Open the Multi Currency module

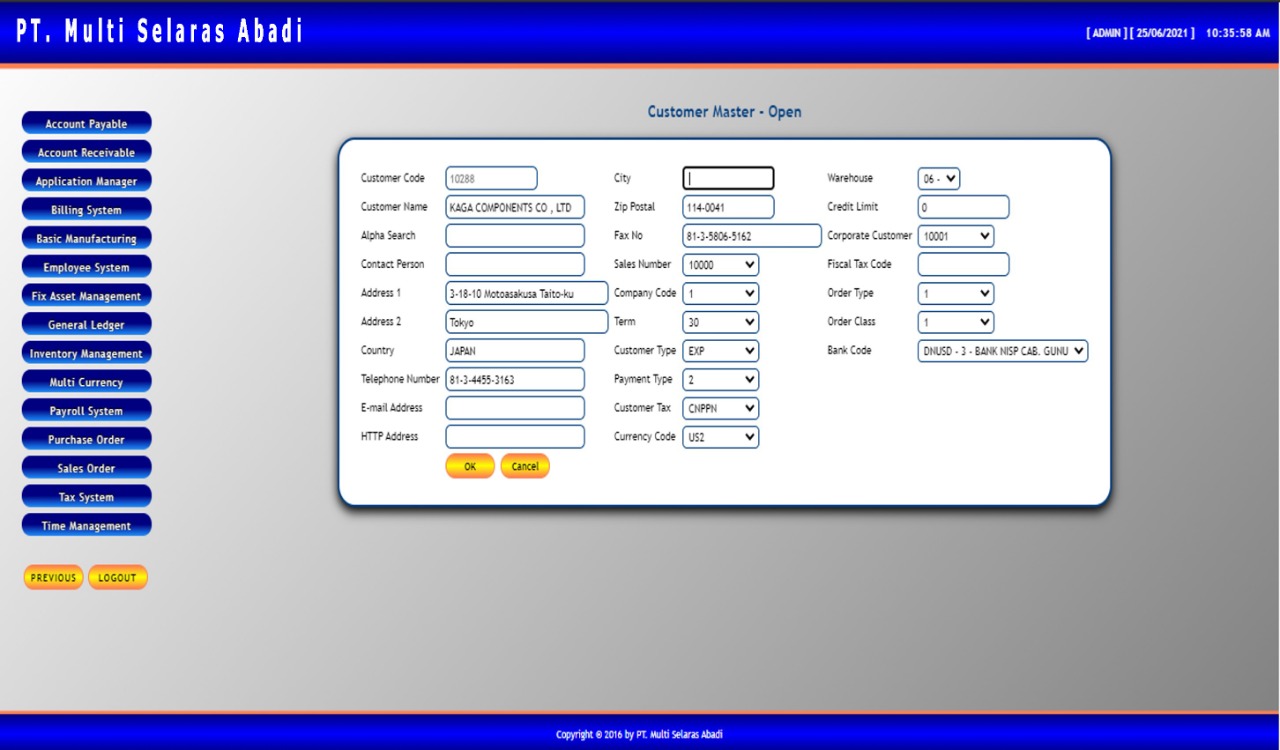click(86, 382)
